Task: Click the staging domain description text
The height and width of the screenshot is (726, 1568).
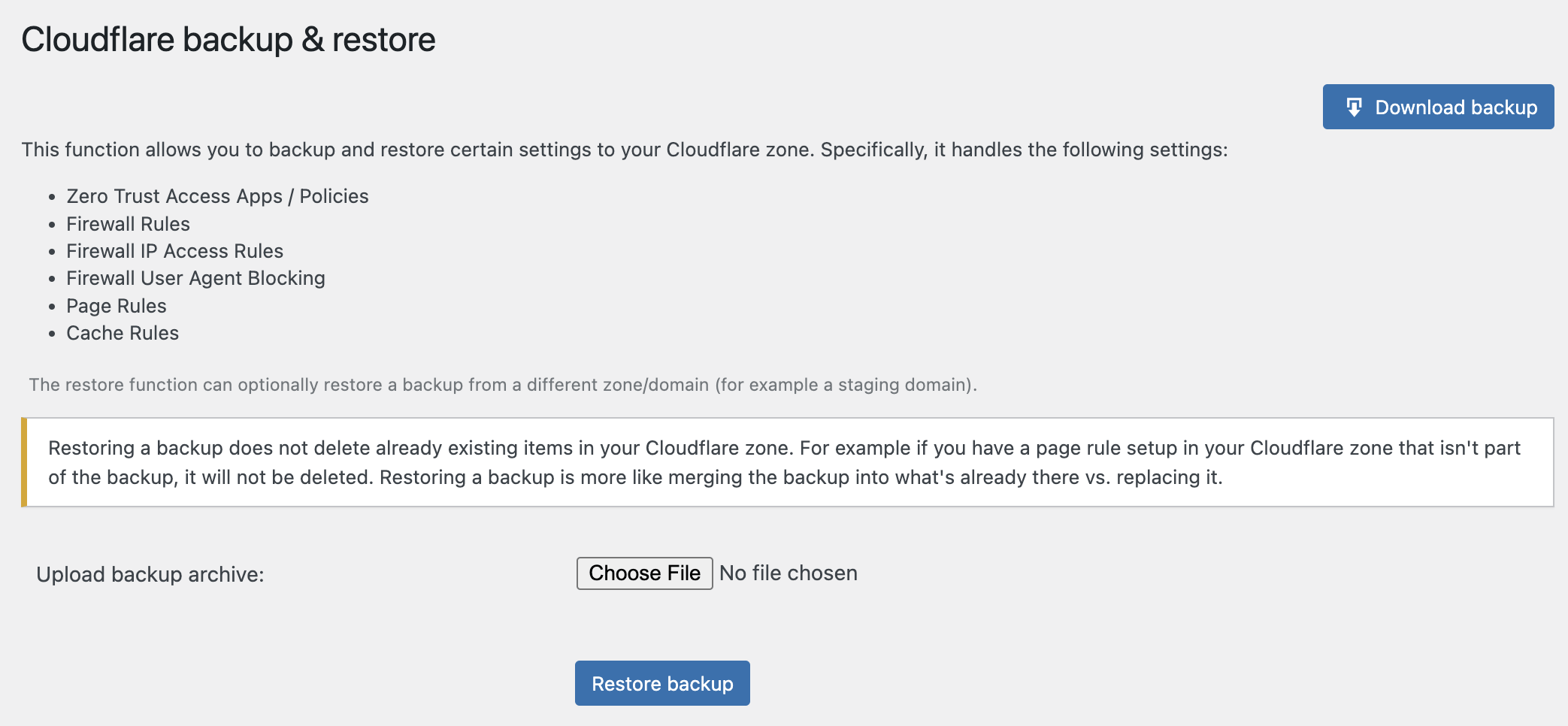Action: [x=503, y=385]
